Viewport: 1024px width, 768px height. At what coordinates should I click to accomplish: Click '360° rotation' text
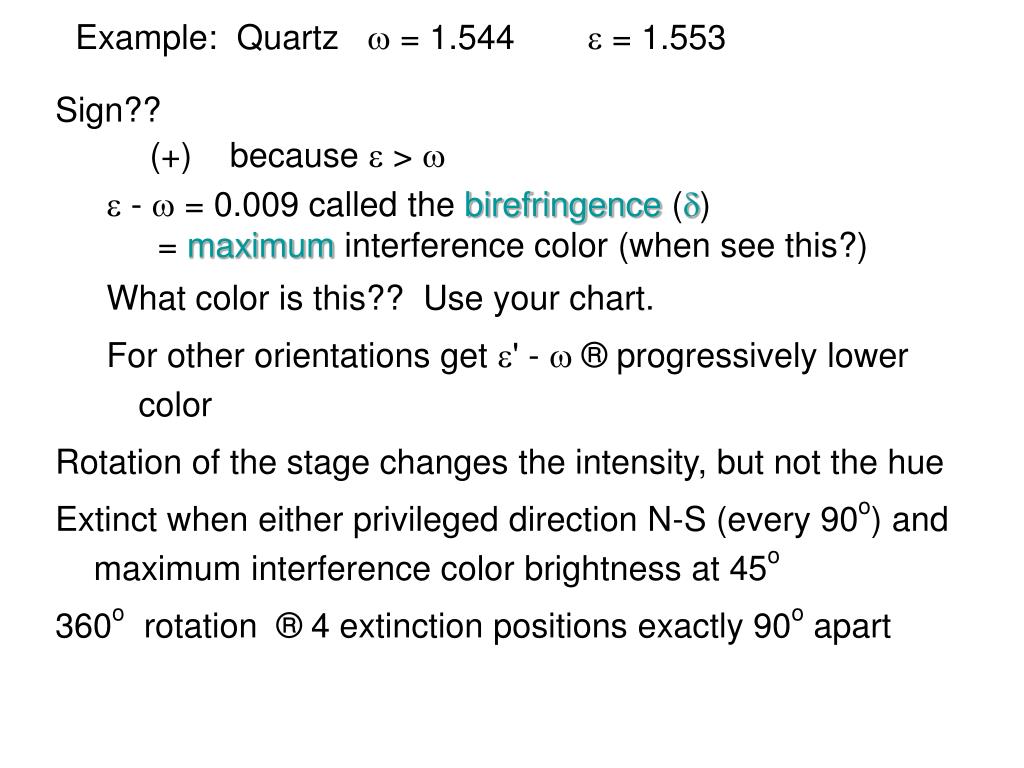pos(156,625)
